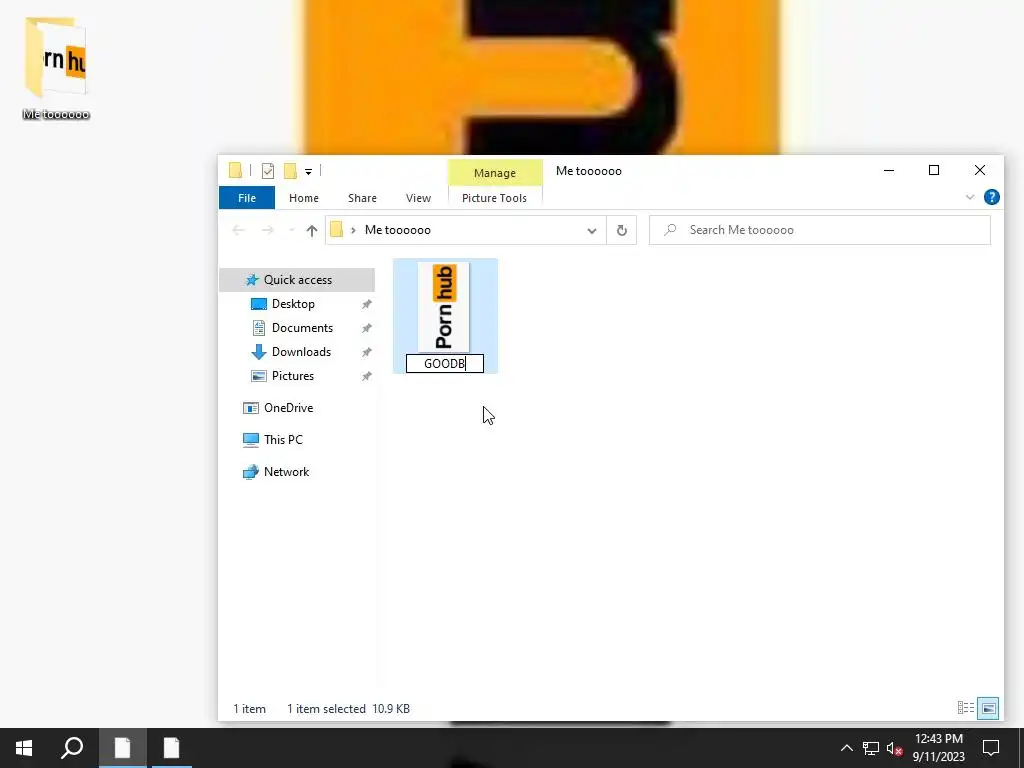Close the Me toooooo window
Screen dimensions: 1024x768
coord(980,170)
